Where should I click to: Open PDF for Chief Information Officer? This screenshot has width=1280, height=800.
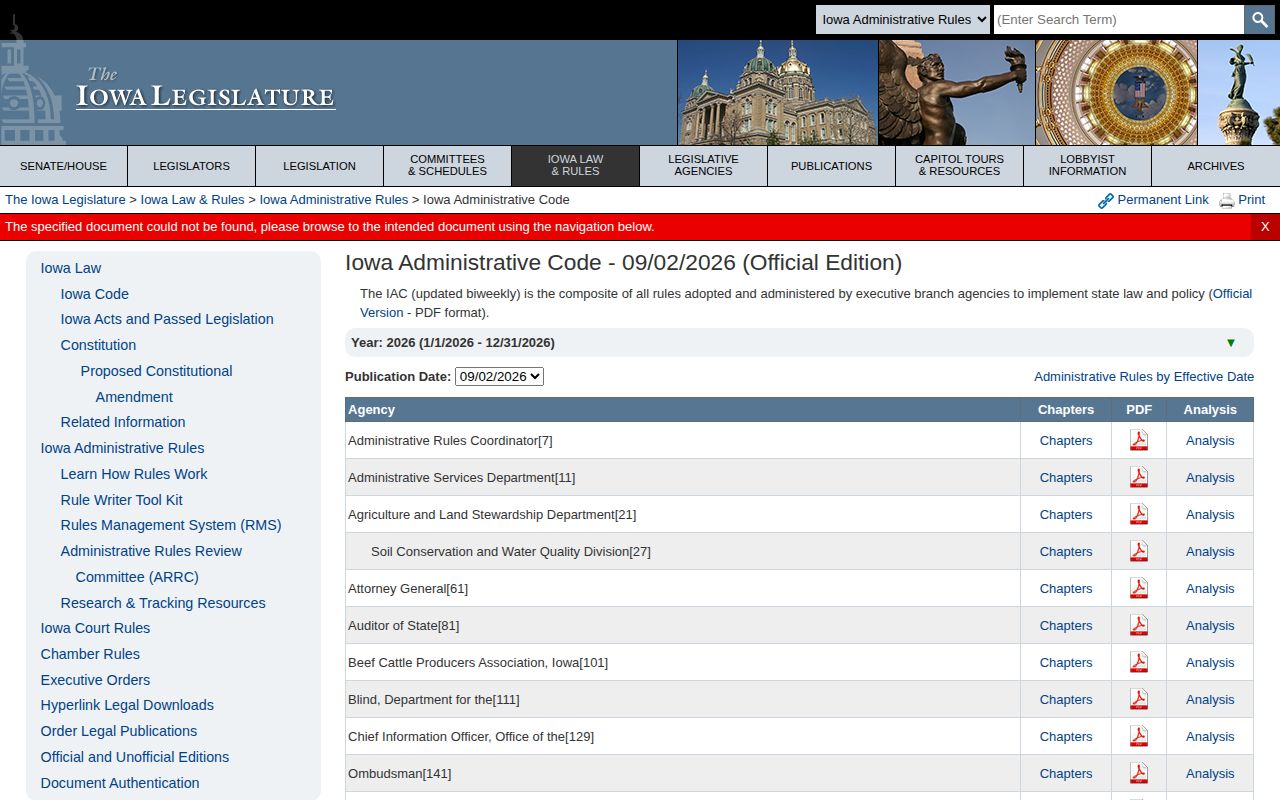(x=1139, y=737)
